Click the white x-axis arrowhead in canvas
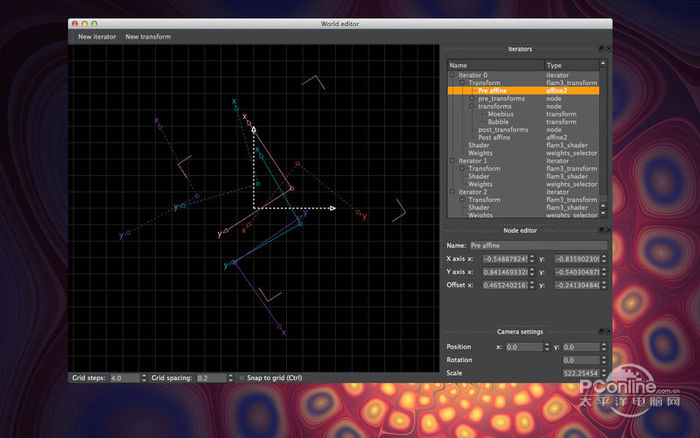 click(x=331, y=208)
